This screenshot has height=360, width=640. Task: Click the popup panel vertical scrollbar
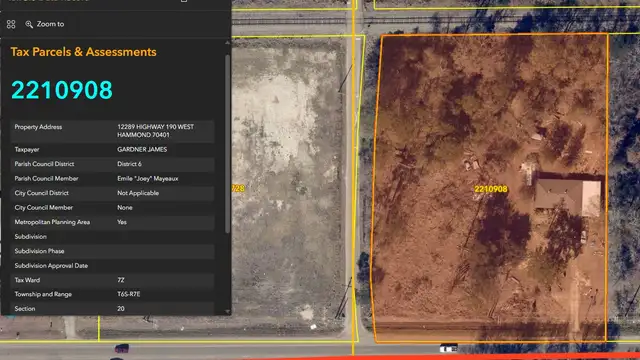coord(227,144)
